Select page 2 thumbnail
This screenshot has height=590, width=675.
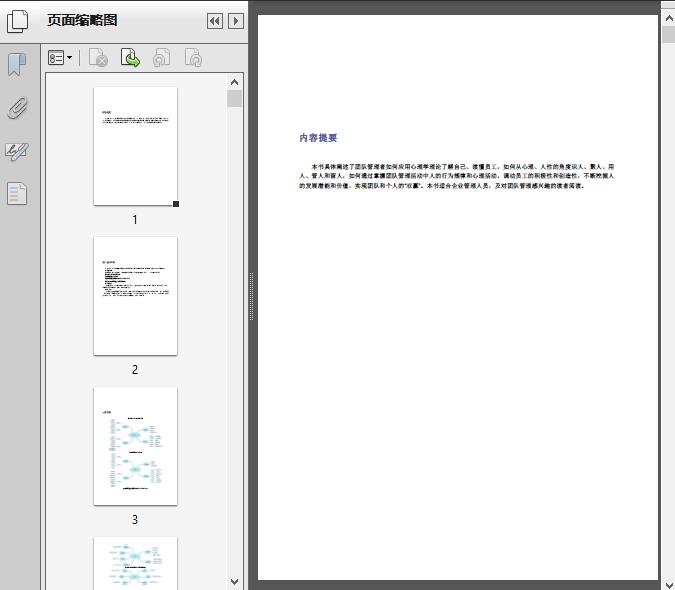135,296
